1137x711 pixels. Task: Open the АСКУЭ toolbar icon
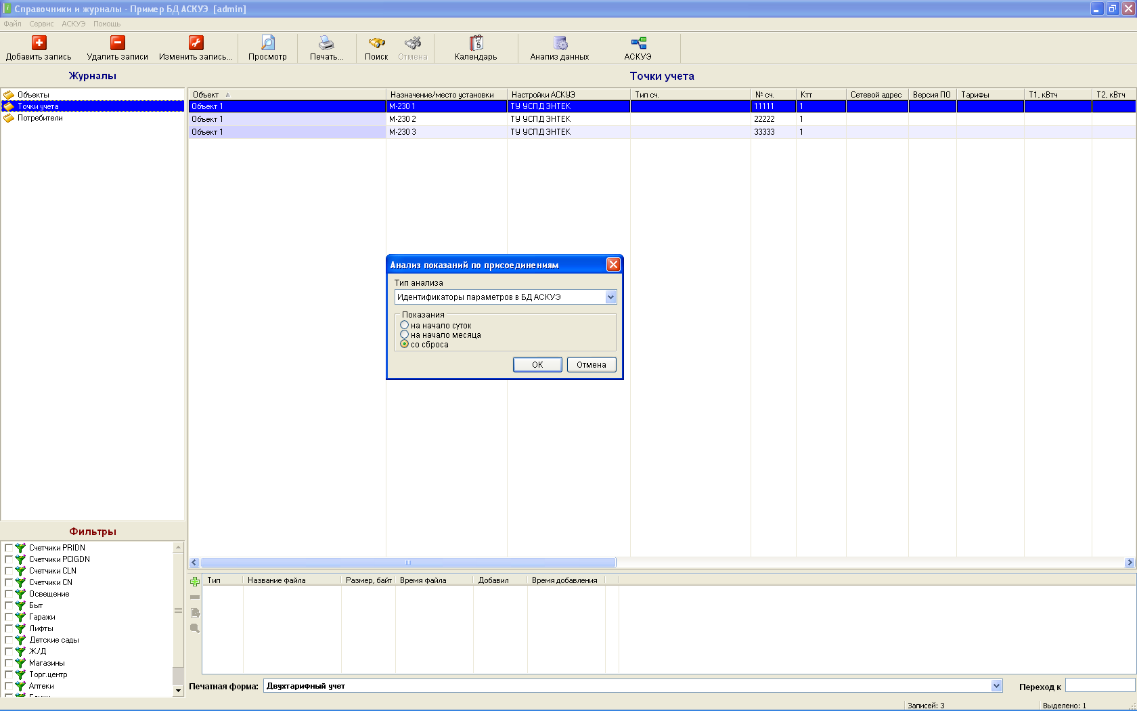(638, 43)
